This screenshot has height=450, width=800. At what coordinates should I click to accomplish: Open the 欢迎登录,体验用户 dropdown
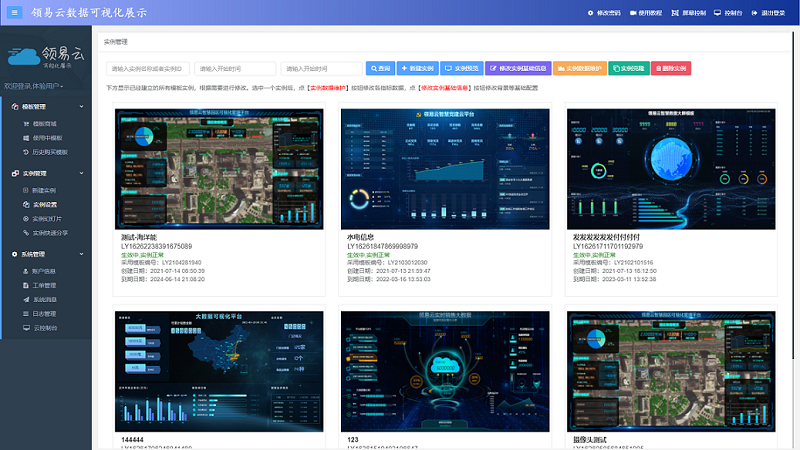[34, 86]
